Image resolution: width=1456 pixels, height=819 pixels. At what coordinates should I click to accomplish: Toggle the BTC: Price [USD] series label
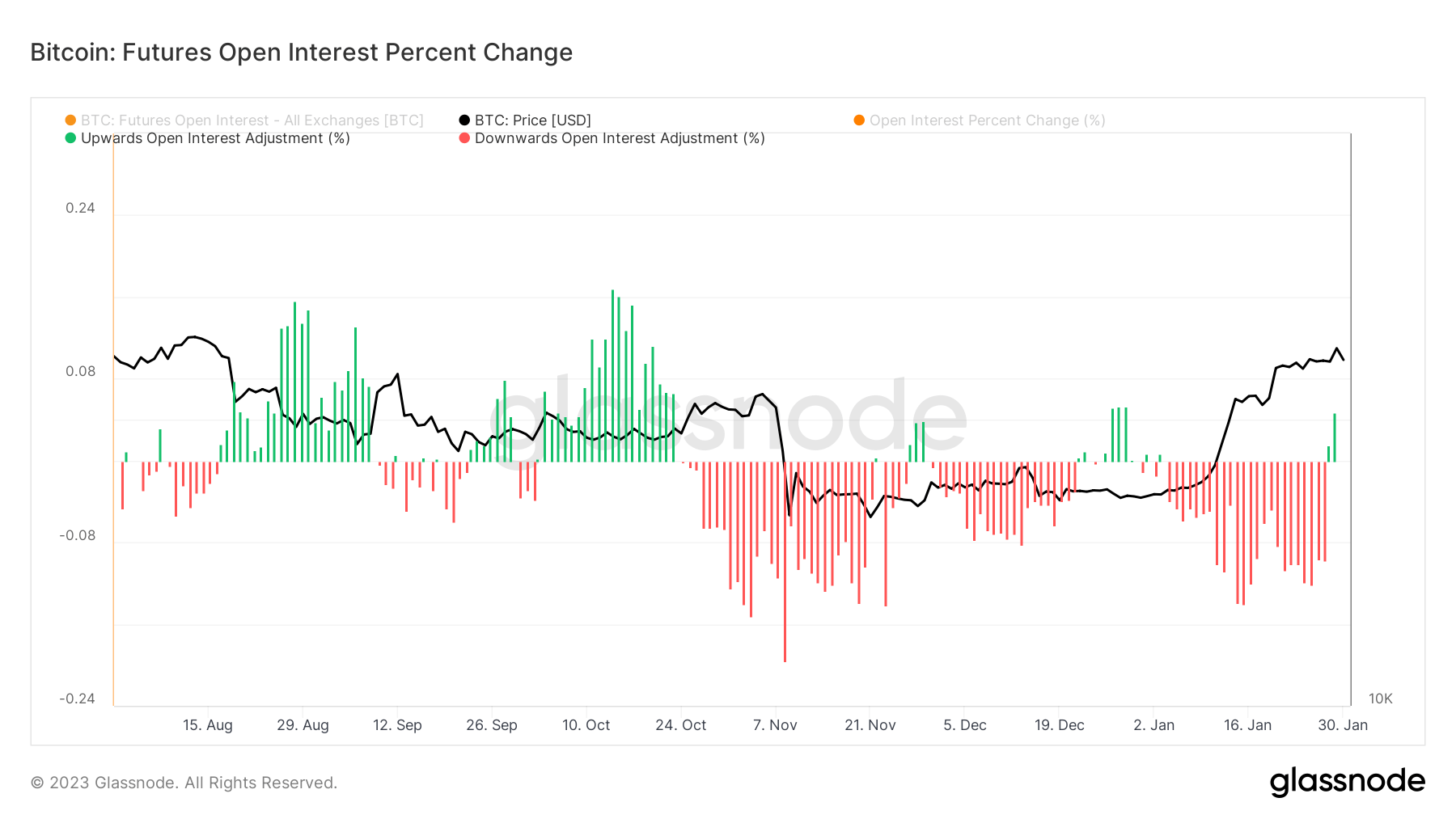(x=532, y=120)
